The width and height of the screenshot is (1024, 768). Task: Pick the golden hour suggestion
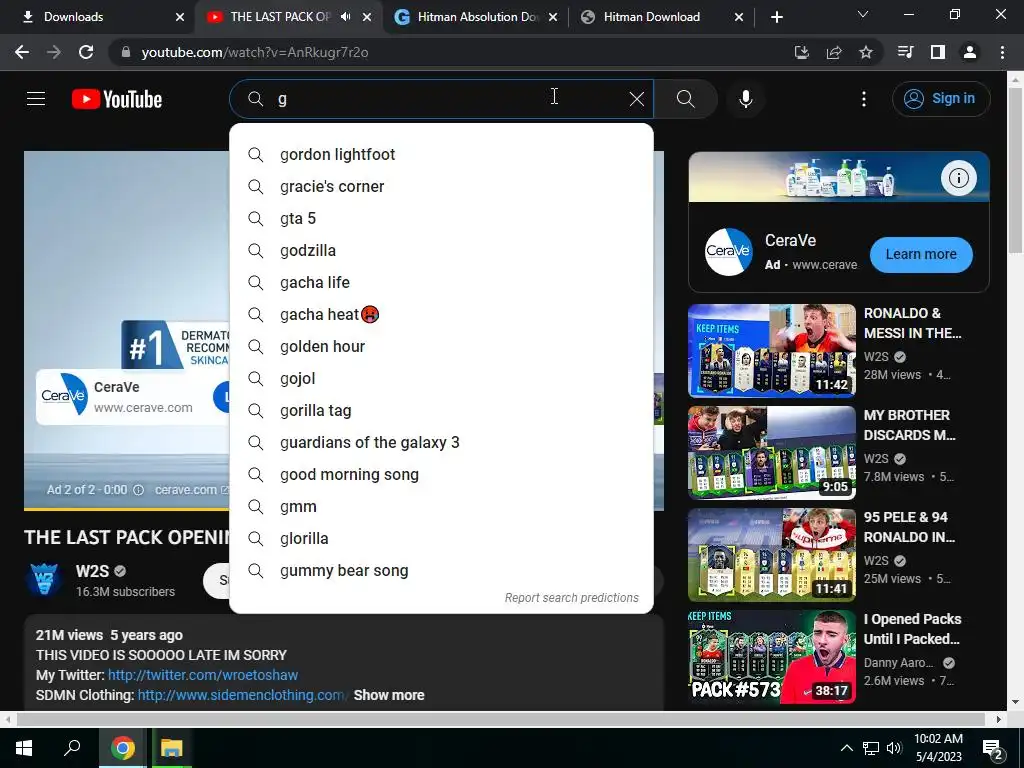(441, 346)
